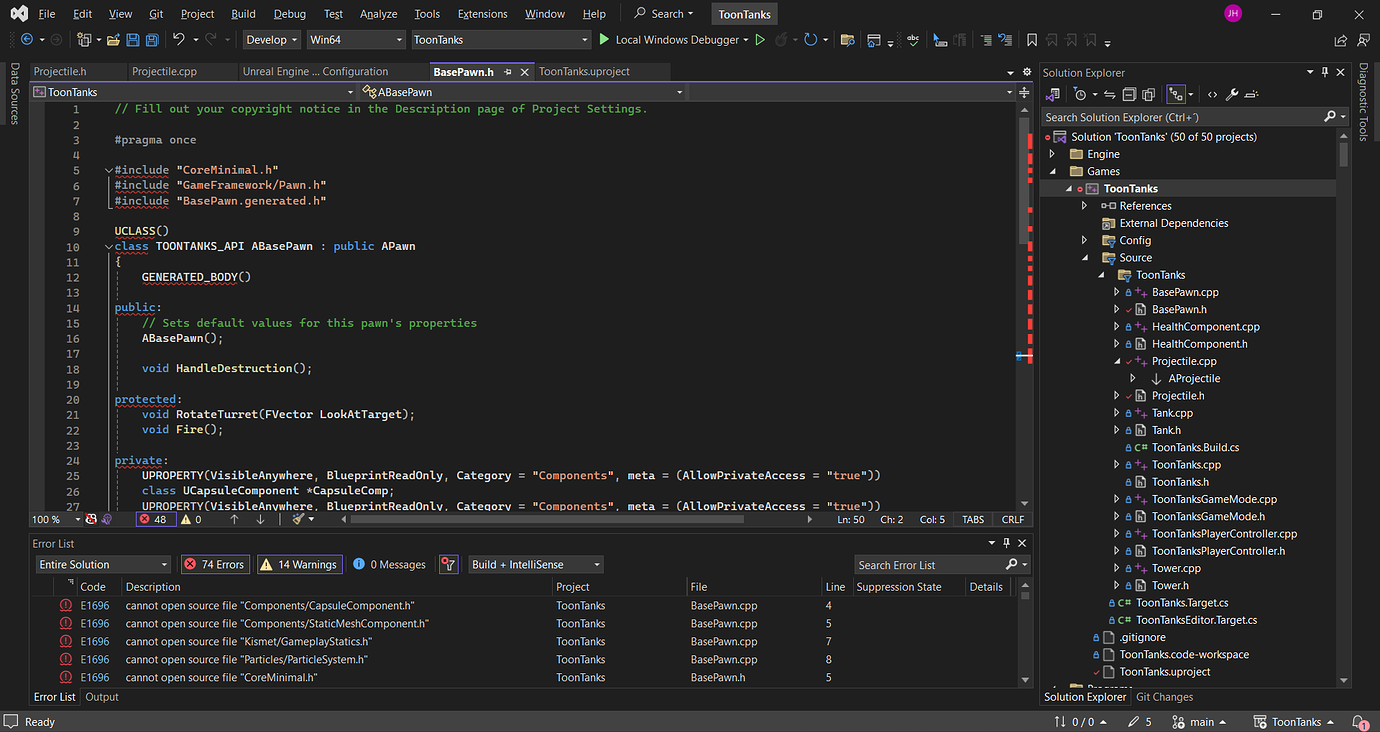Image resolution: width=1380 pixels, height=732 pixels.
Task: Toggle the 14 Warnings filter
Action: pos(299,563)
